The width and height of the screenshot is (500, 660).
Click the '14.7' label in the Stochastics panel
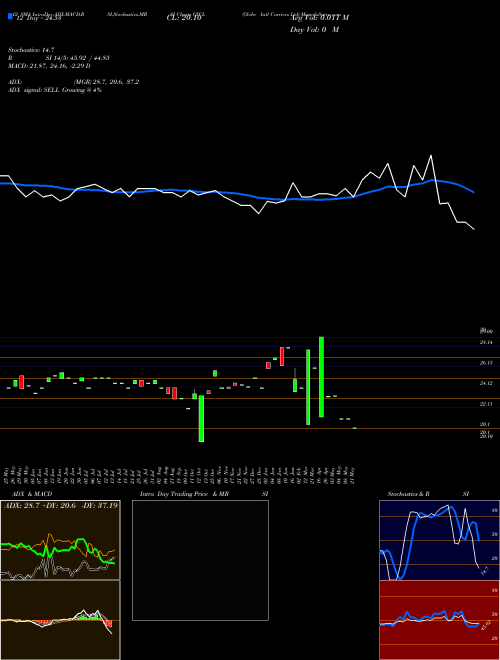pos(484,571)
